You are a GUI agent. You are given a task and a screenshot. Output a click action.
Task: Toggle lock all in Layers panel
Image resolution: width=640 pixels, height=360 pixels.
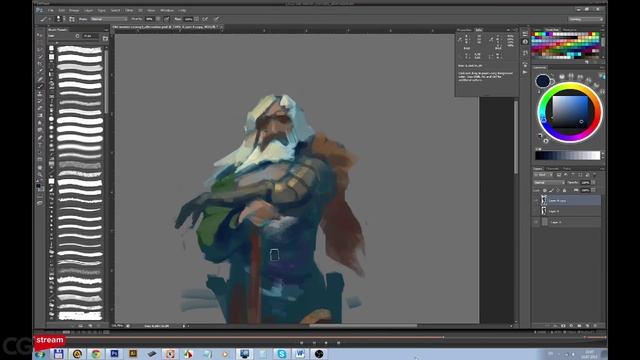point(564,191)
